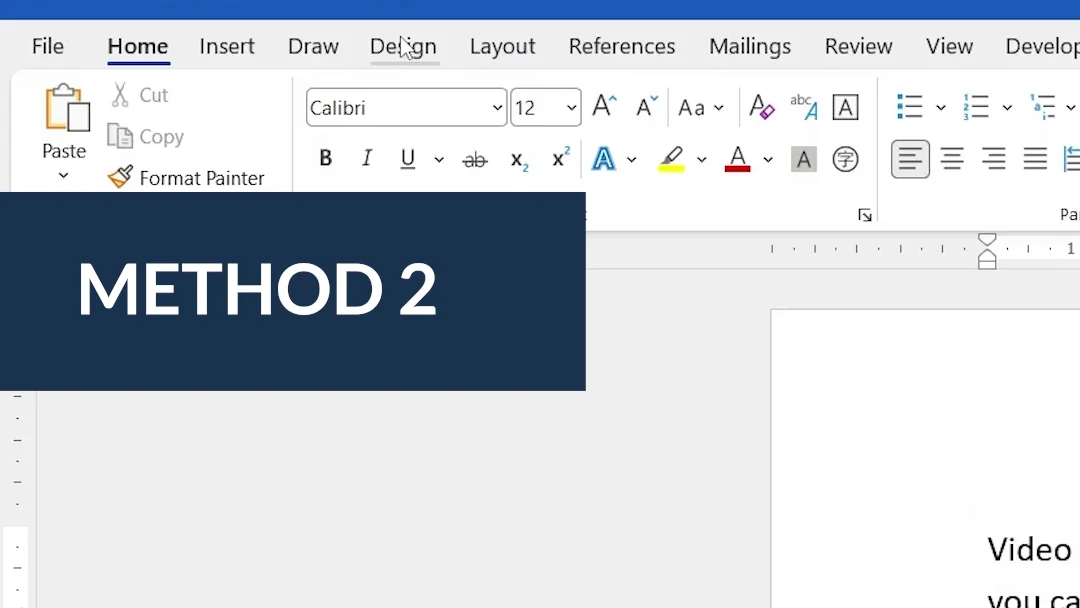Image resolution: width=1080 pixels, height=608 pixels.
Task: Toggle Subscript formatting
Action: coord(519,160)
